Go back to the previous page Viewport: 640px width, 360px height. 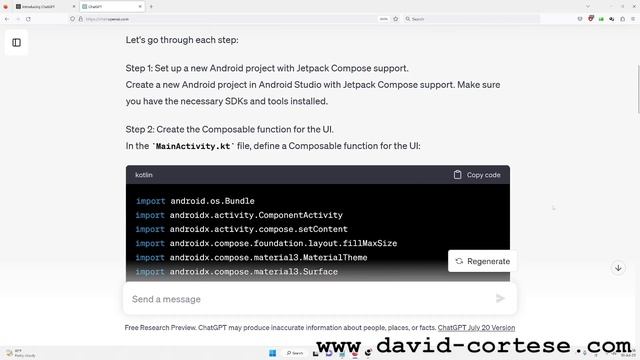click(x=7, y=19)
